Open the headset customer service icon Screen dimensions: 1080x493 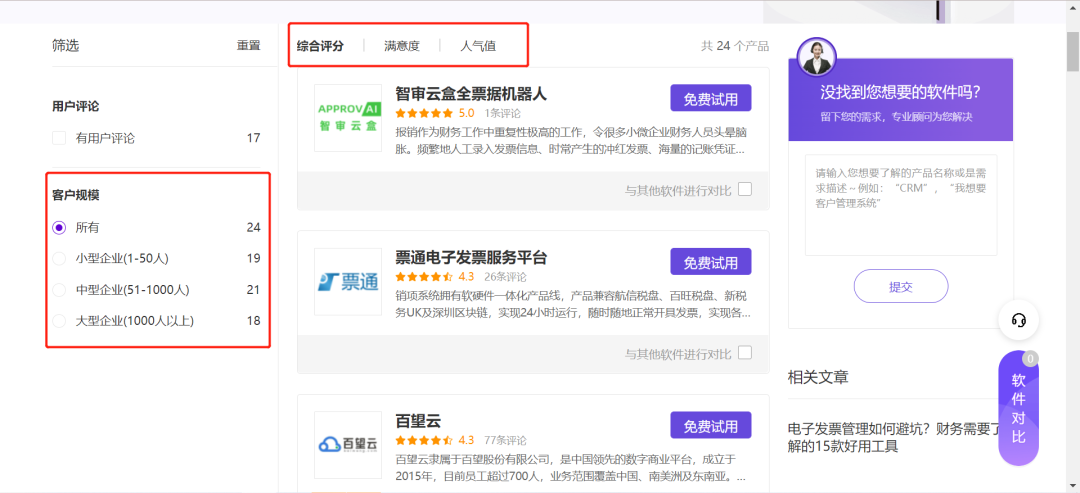[1019, 320]
